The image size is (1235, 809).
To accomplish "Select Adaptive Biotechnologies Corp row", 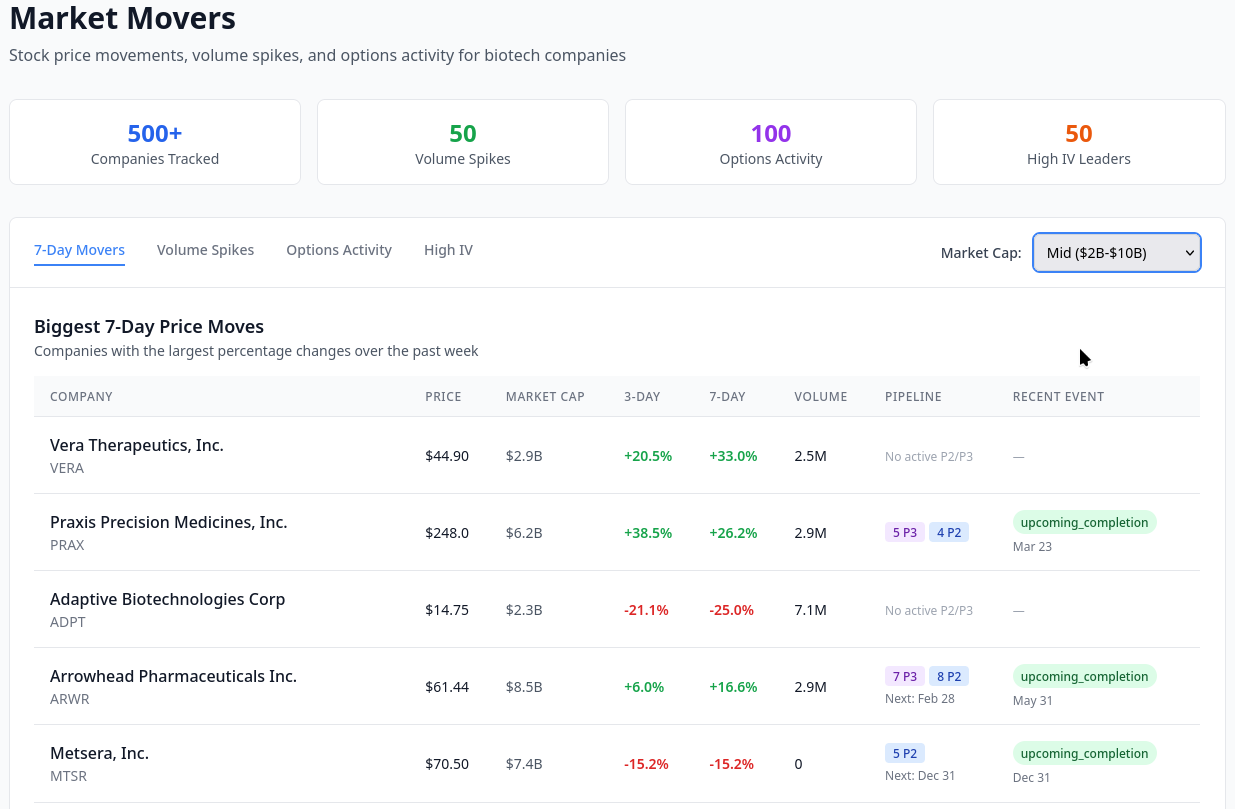I will coord(167,599).
